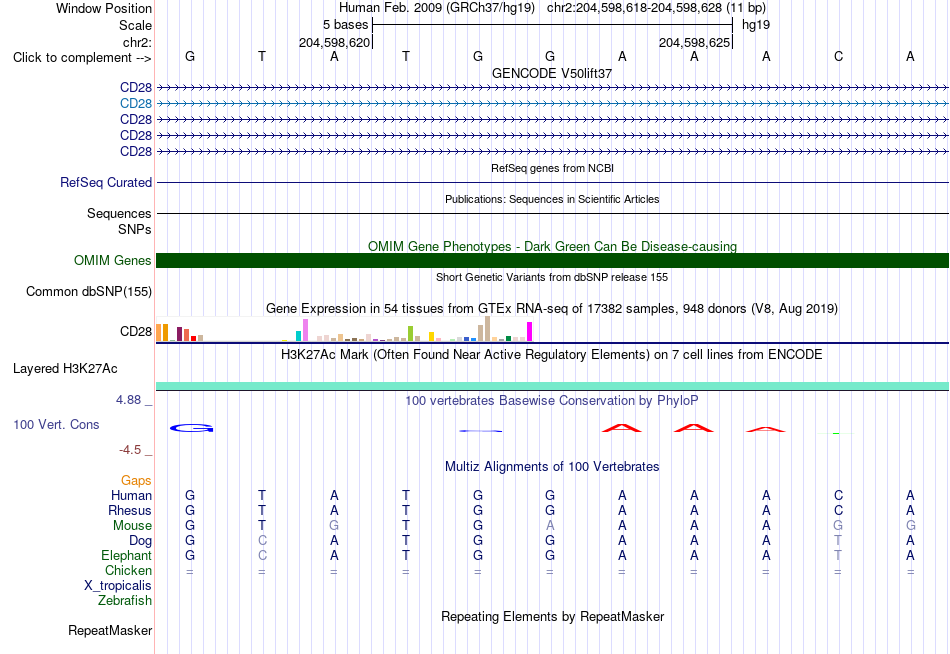Screen dimensions: 950x654
Task: Click the blue G PhyloP conservation logo
Action: tap(191, 428)
